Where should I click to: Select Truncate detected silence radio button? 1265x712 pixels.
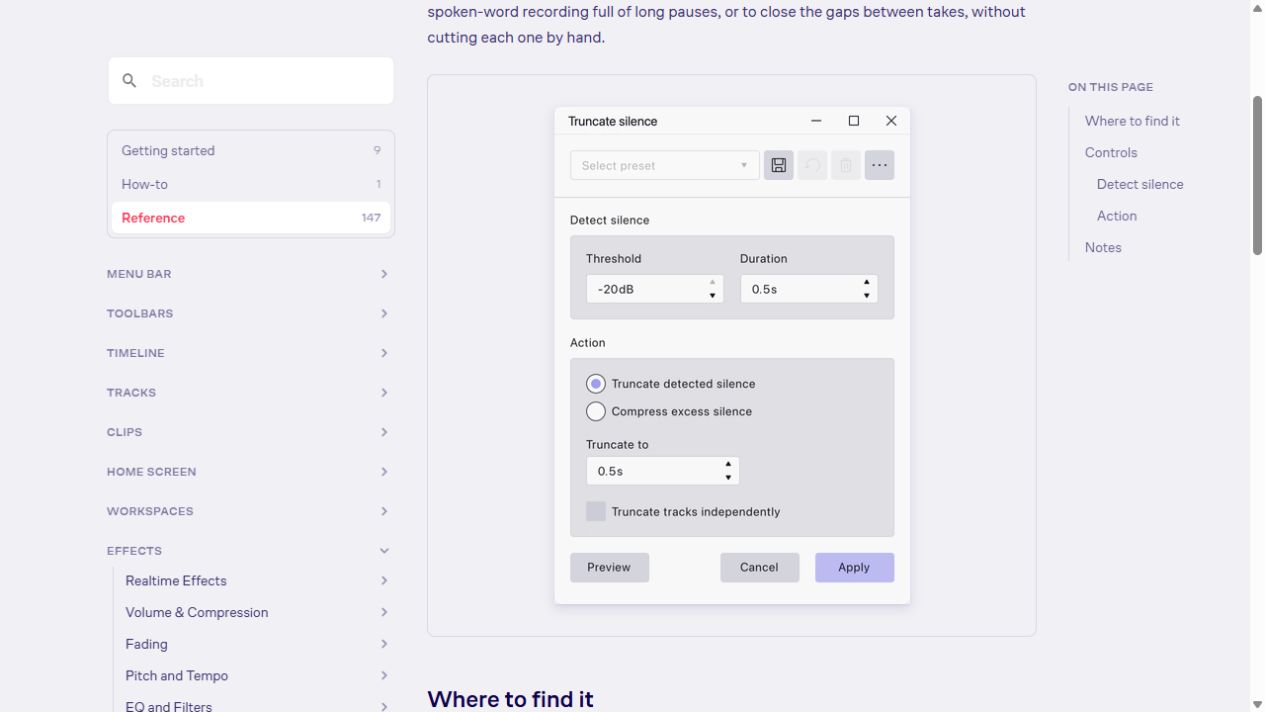[x=596, y=384]
